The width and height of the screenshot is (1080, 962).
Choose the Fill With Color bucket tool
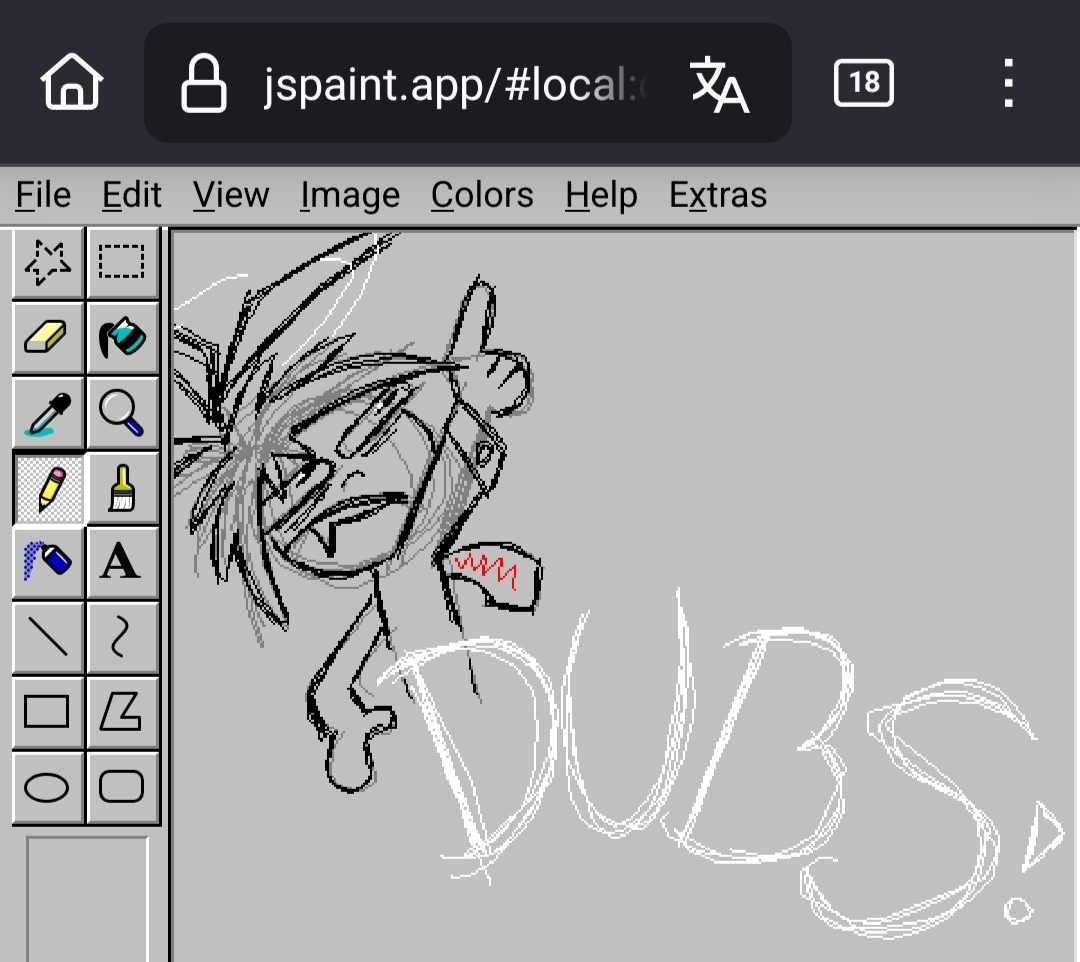[122, 337]
